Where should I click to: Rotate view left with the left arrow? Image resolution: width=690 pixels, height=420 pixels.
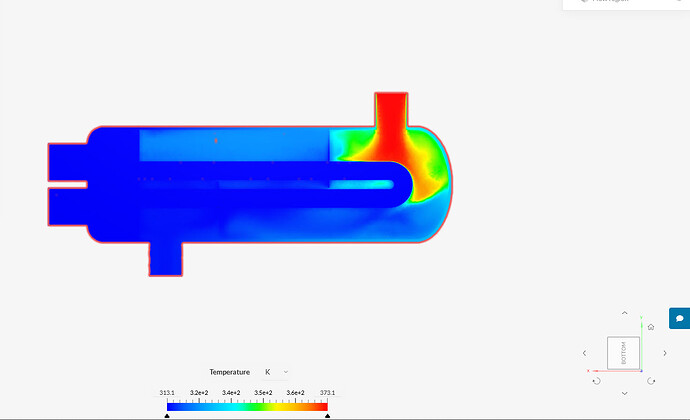584,353
